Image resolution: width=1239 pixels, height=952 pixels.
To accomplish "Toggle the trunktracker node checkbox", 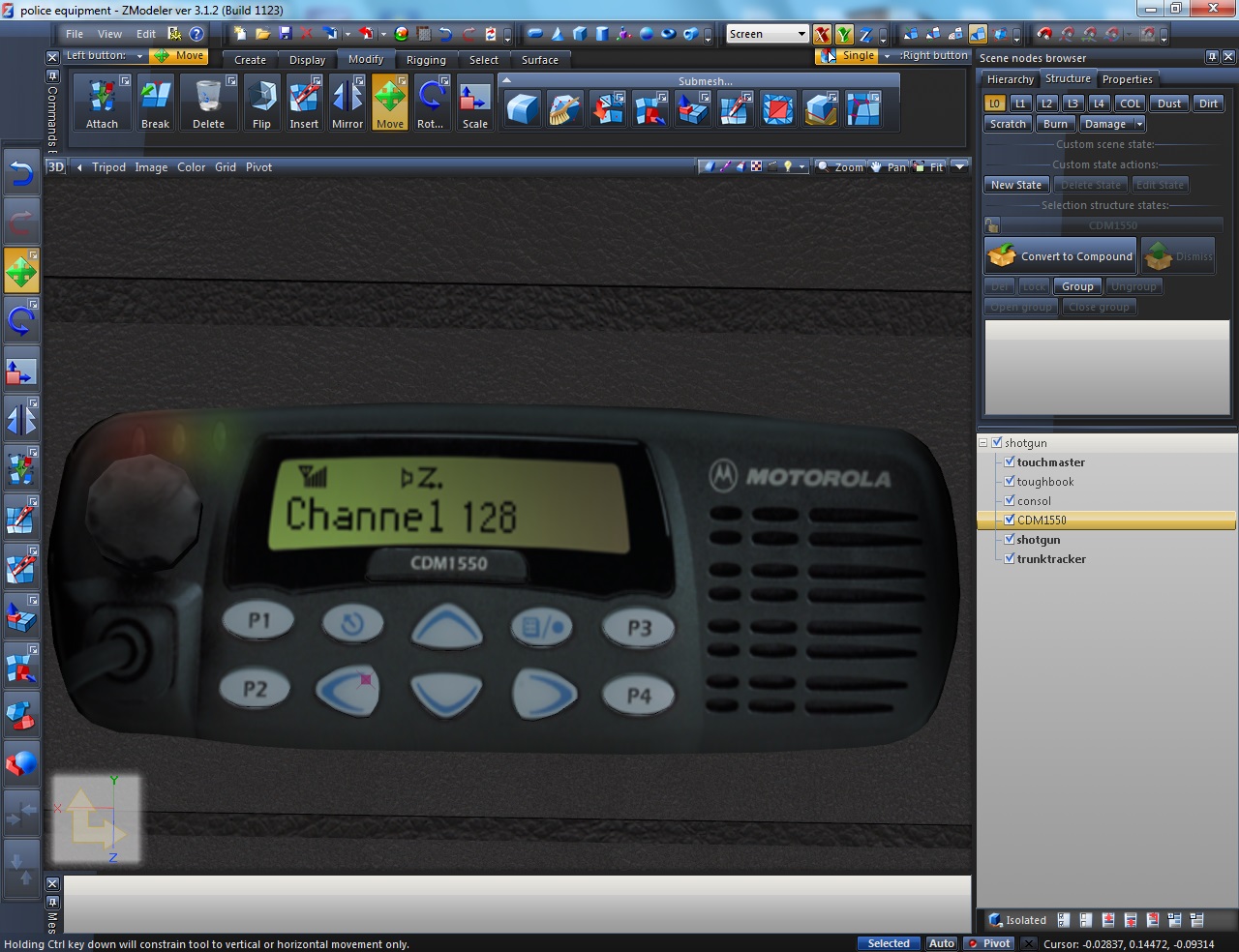I will coord(1010,559).
